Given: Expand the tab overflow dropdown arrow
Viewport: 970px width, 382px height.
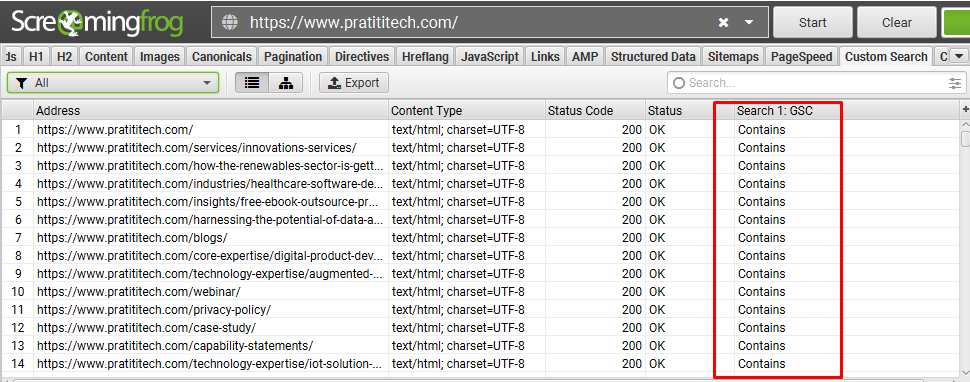Looking at the screenshot, I should (x=958, y=57).
